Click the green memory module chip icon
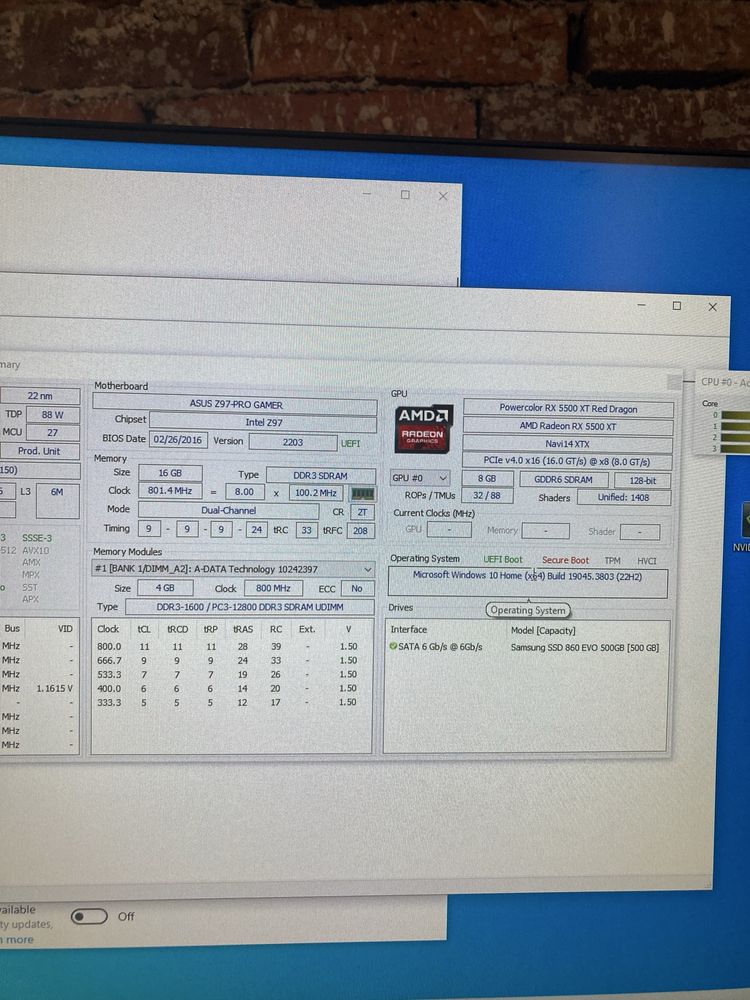Screen dimensions: 750x1000 (x=363, y=494)
